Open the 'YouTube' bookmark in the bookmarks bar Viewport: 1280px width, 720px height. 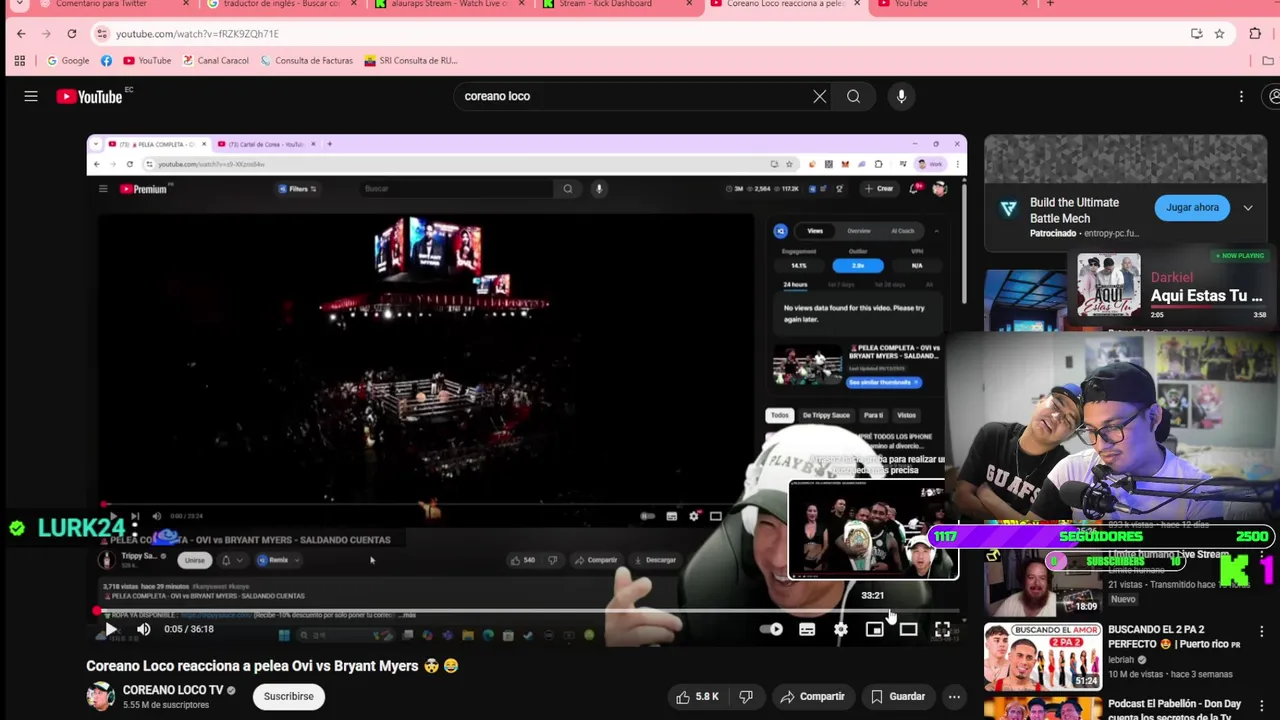[147, 60]
